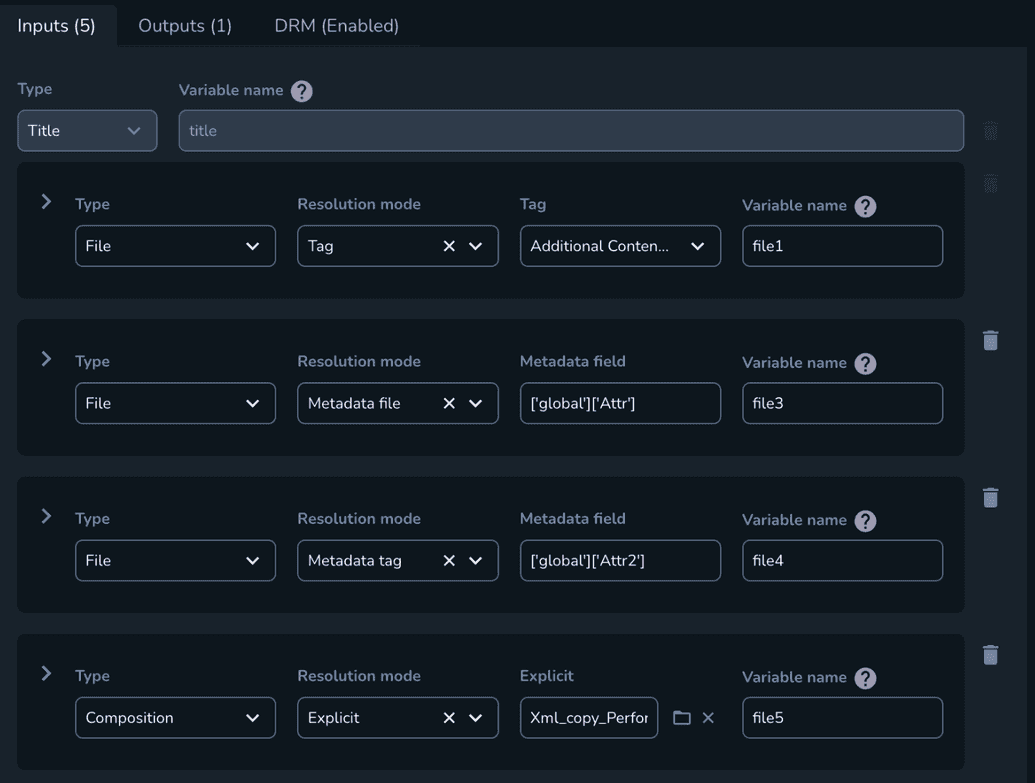Open the Type dropdown in the file4 row

pos(175,561)
